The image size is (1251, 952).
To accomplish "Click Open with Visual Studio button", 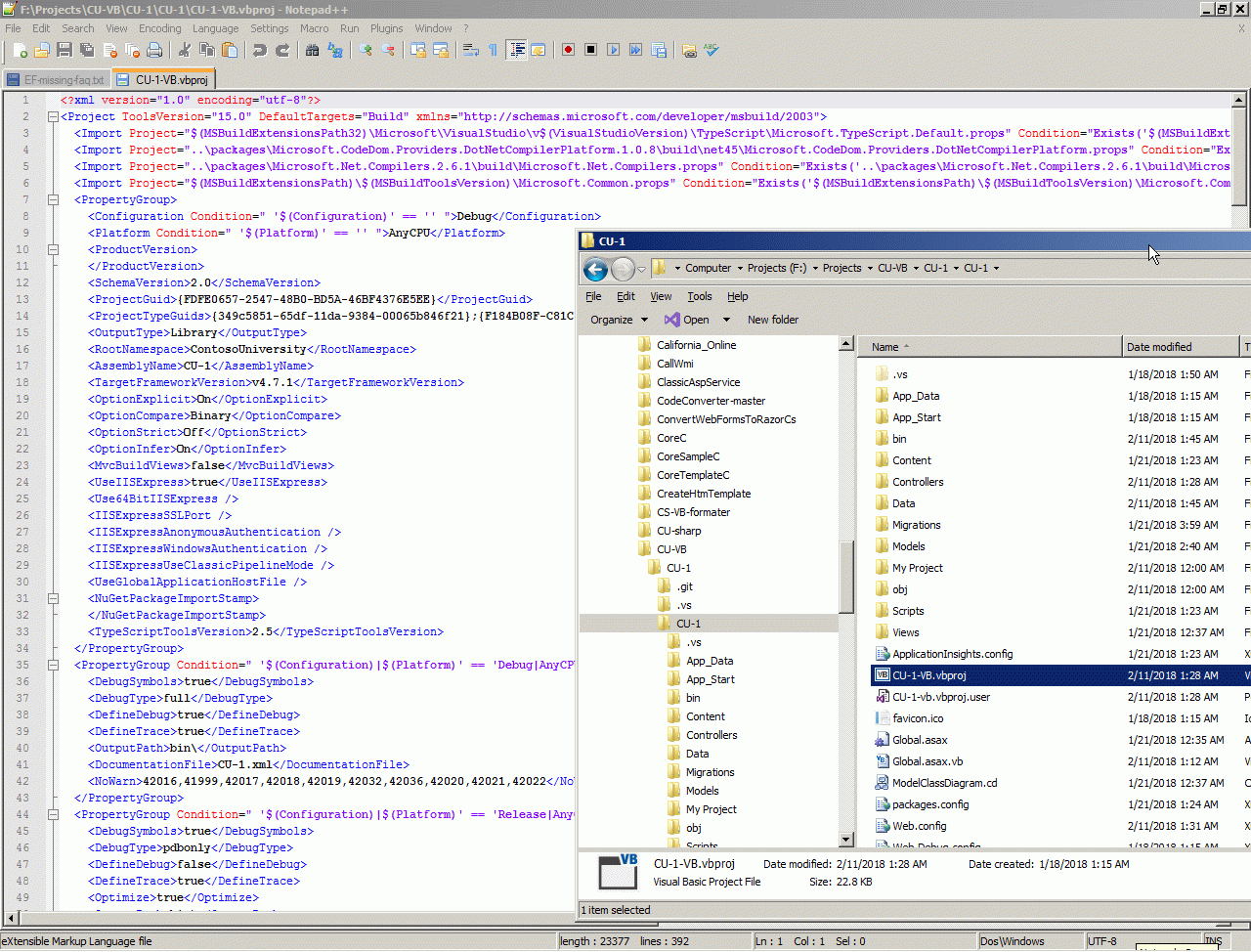I will [687, 320].
